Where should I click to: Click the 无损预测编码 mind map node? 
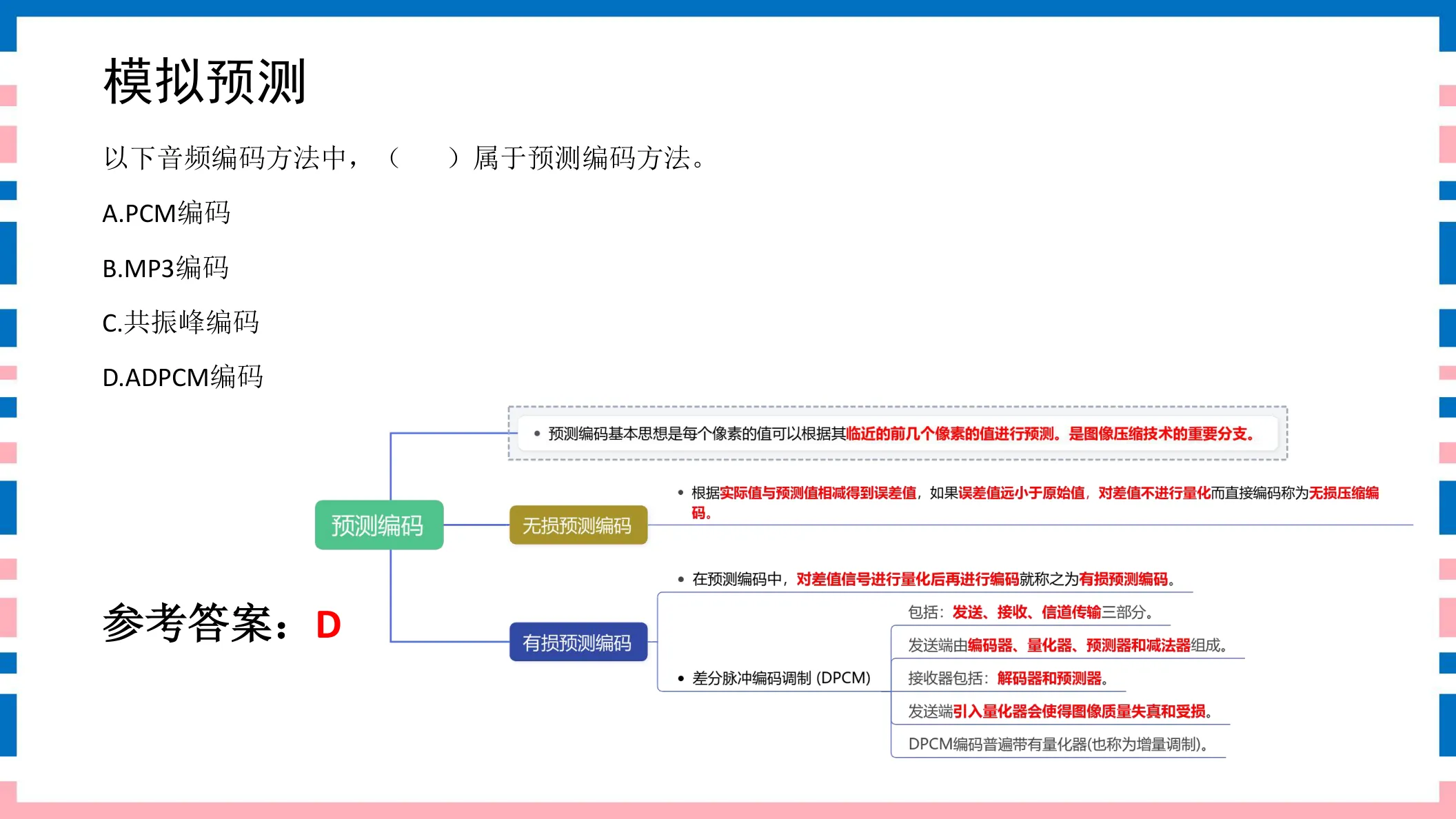(x=578, y=525)
